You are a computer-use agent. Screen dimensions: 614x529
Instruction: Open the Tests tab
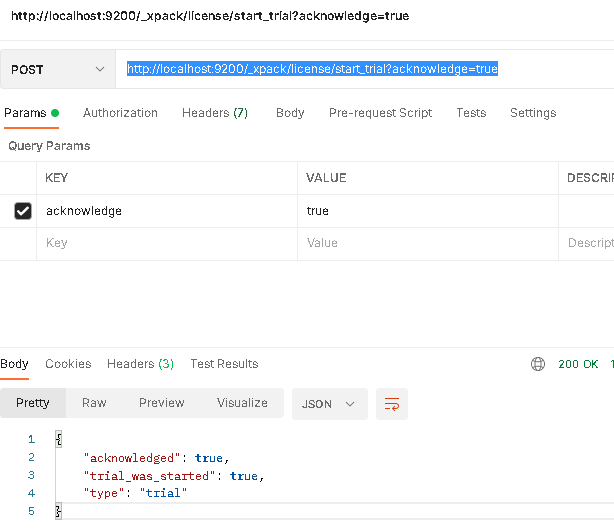[x=471, y=113]
